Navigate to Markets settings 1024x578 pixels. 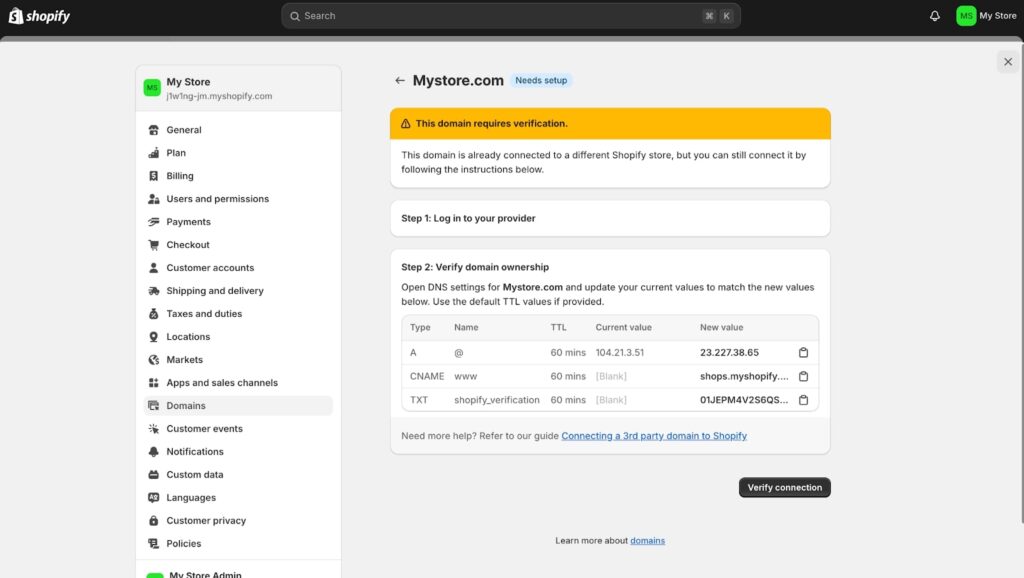pos(184,360)
